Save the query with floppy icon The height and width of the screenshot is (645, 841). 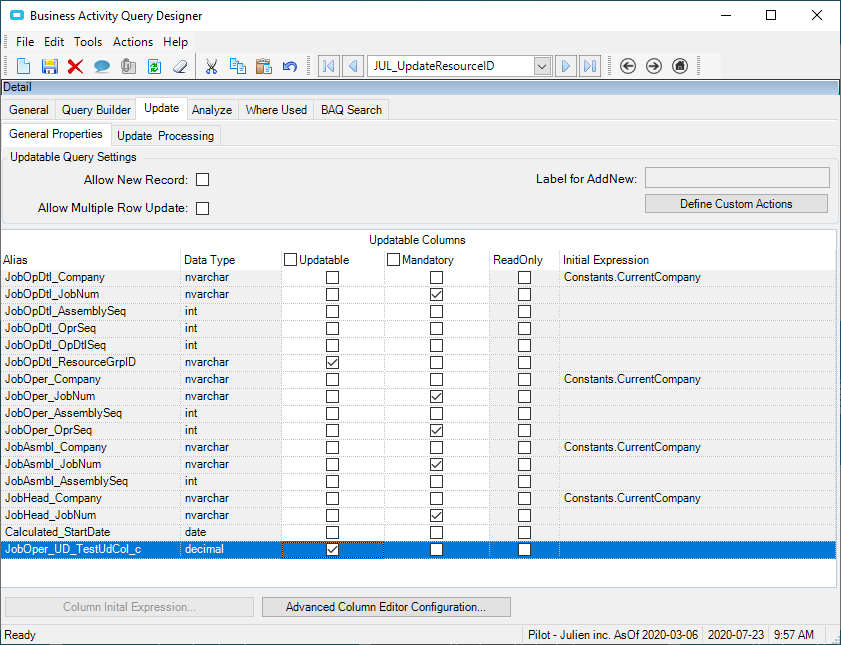point(49,66)
